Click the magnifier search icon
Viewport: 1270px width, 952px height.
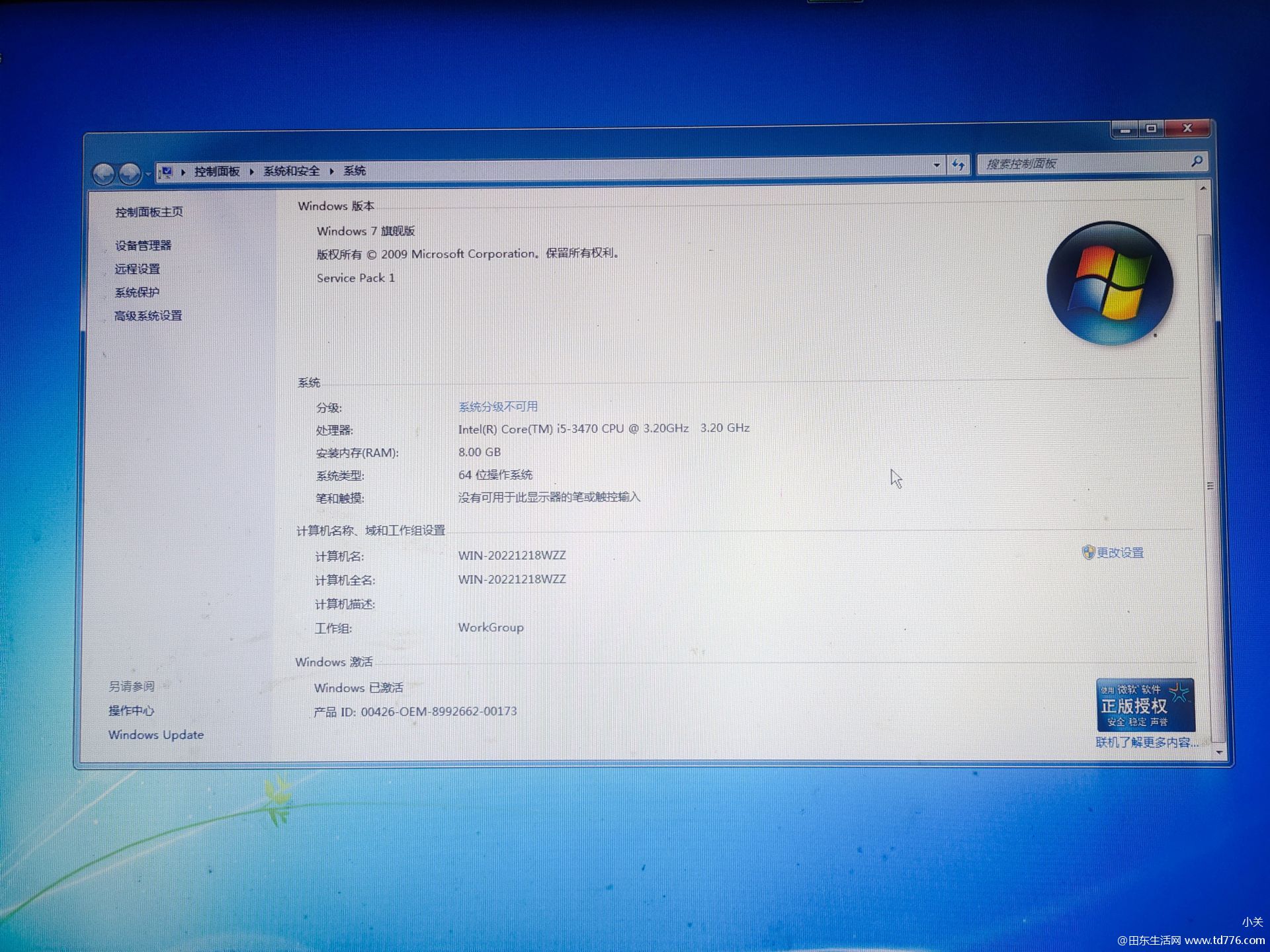(x=1197, y=161)
